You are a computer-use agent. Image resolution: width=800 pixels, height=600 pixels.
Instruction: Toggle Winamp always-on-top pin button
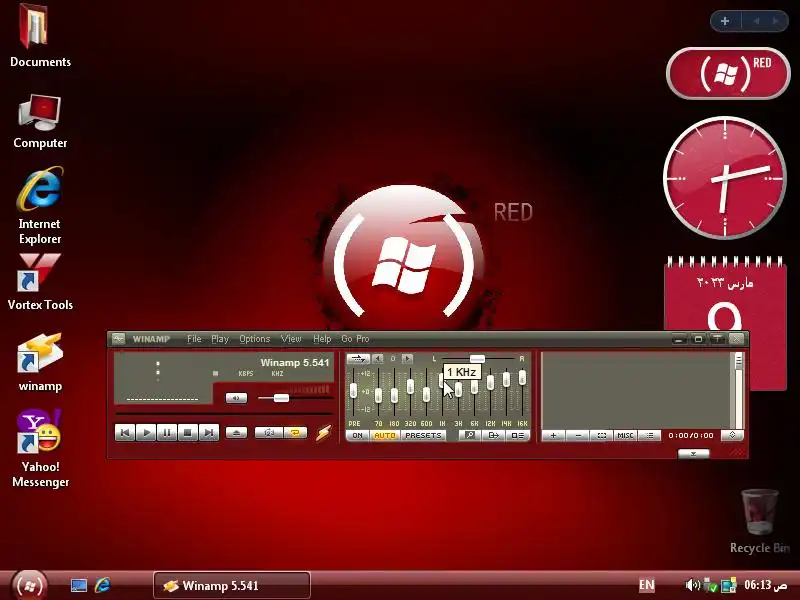coord(717,339)
